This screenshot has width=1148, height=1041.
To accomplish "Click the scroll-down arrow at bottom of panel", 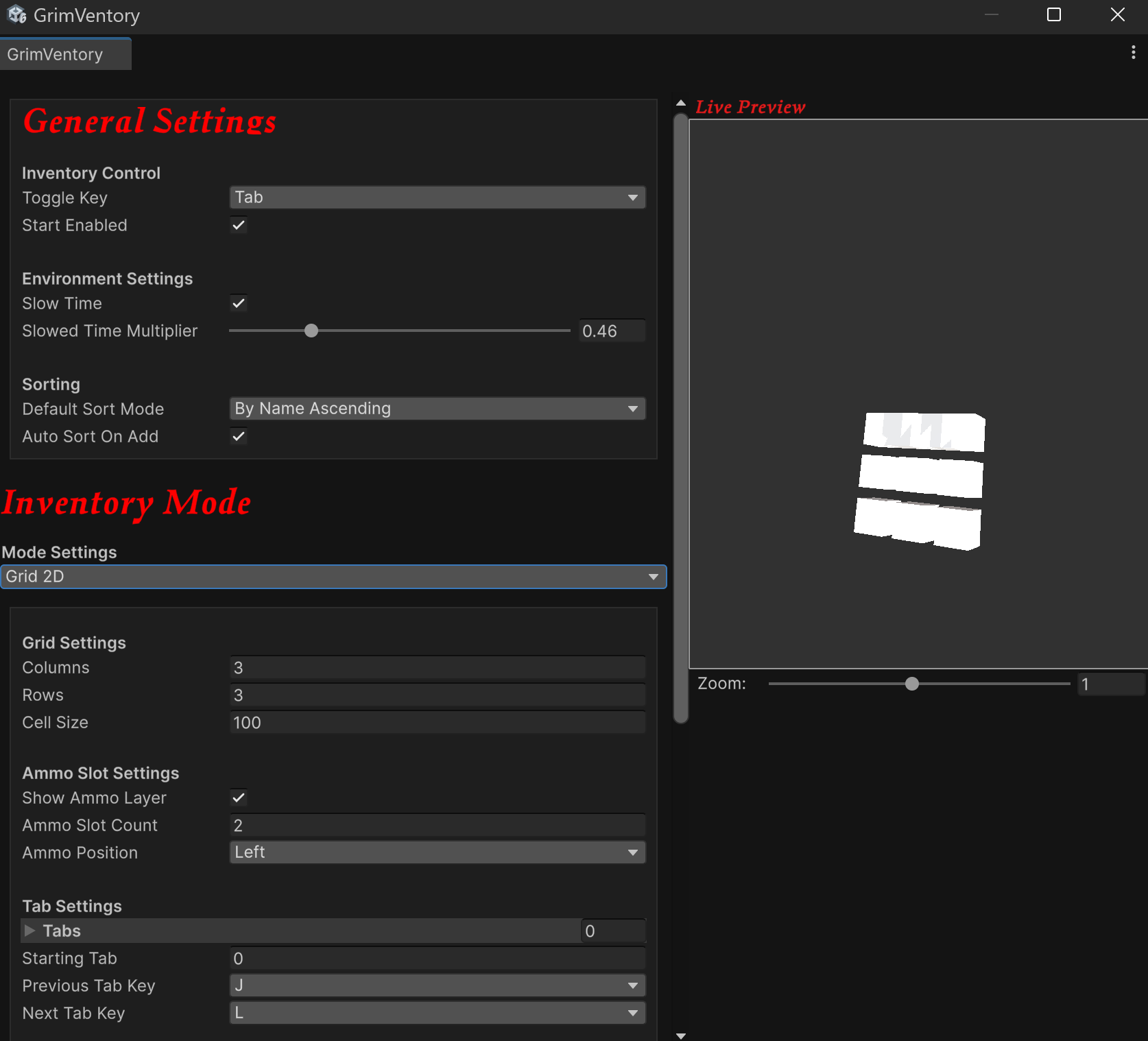I will pyautogui.click(x=680, y=1036).
